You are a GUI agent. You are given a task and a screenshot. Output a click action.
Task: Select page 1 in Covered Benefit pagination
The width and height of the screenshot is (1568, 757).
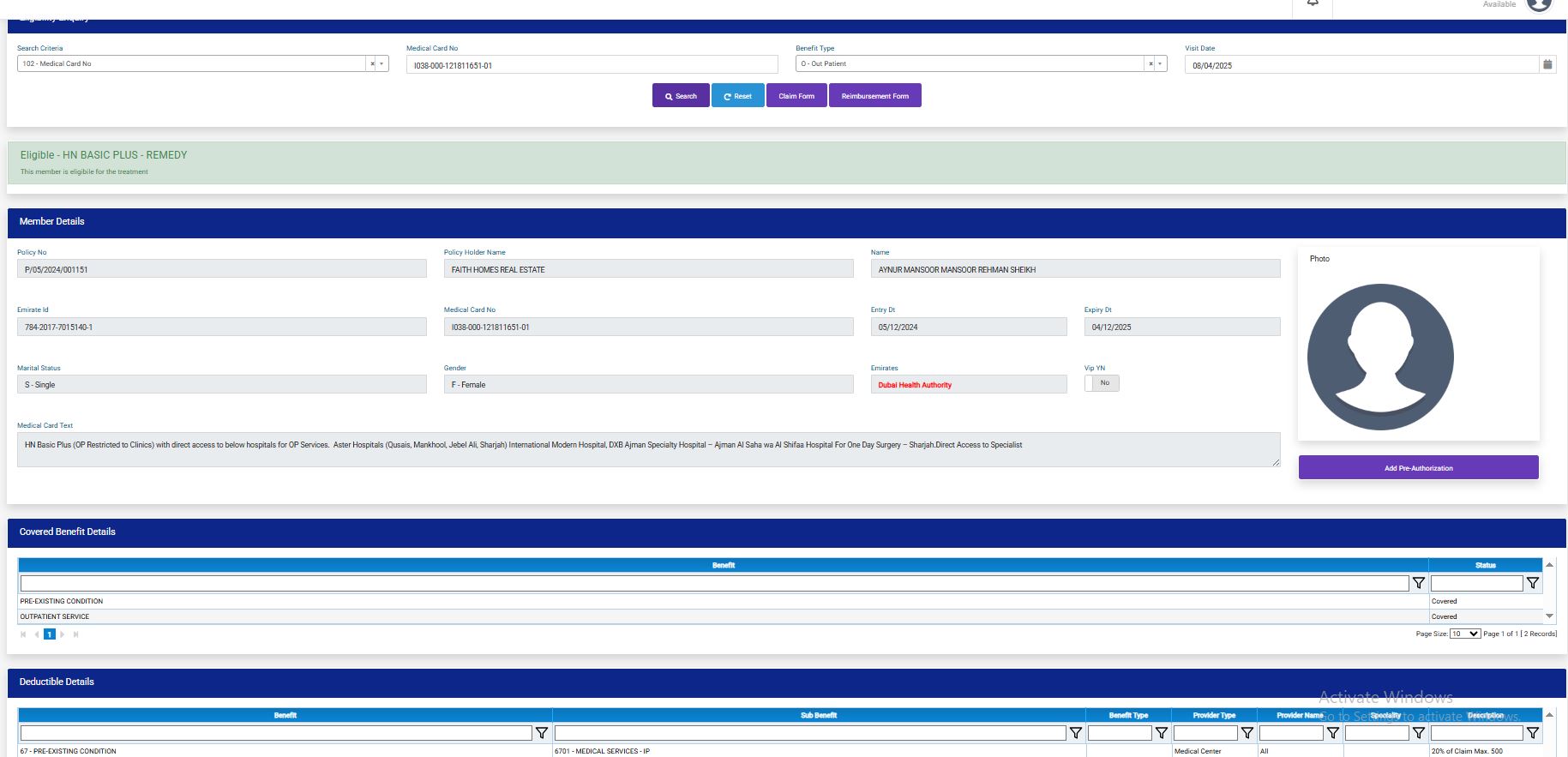click(x=50, y=634)
